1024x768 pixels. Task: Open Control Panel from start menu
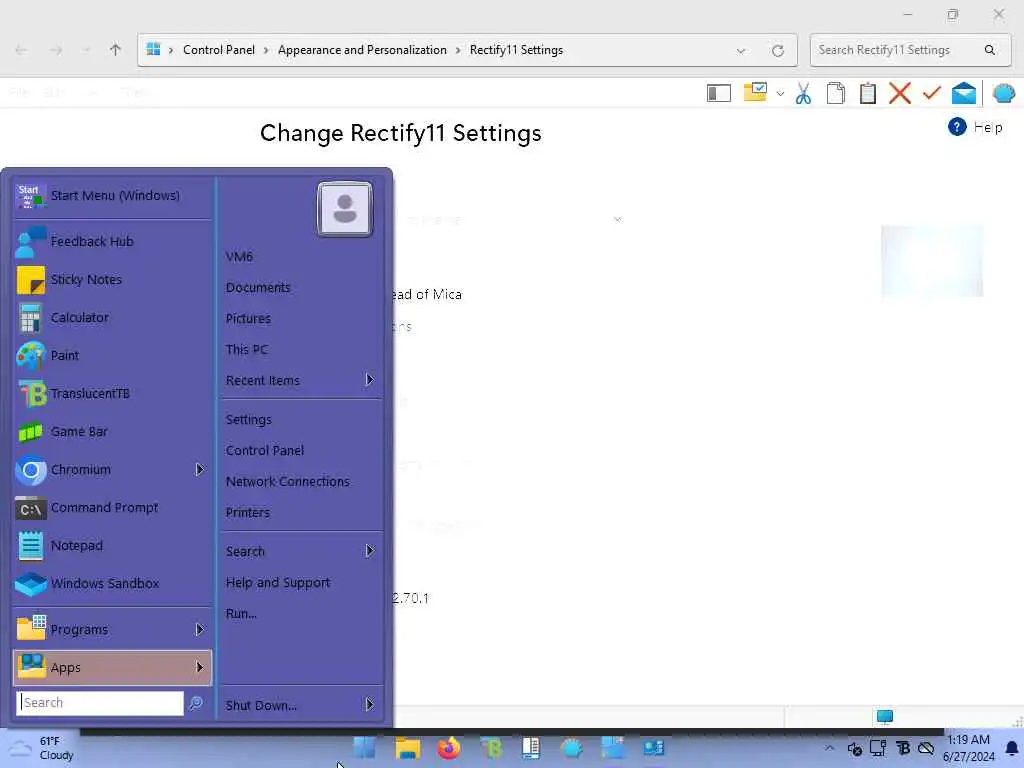click(302, 451)
